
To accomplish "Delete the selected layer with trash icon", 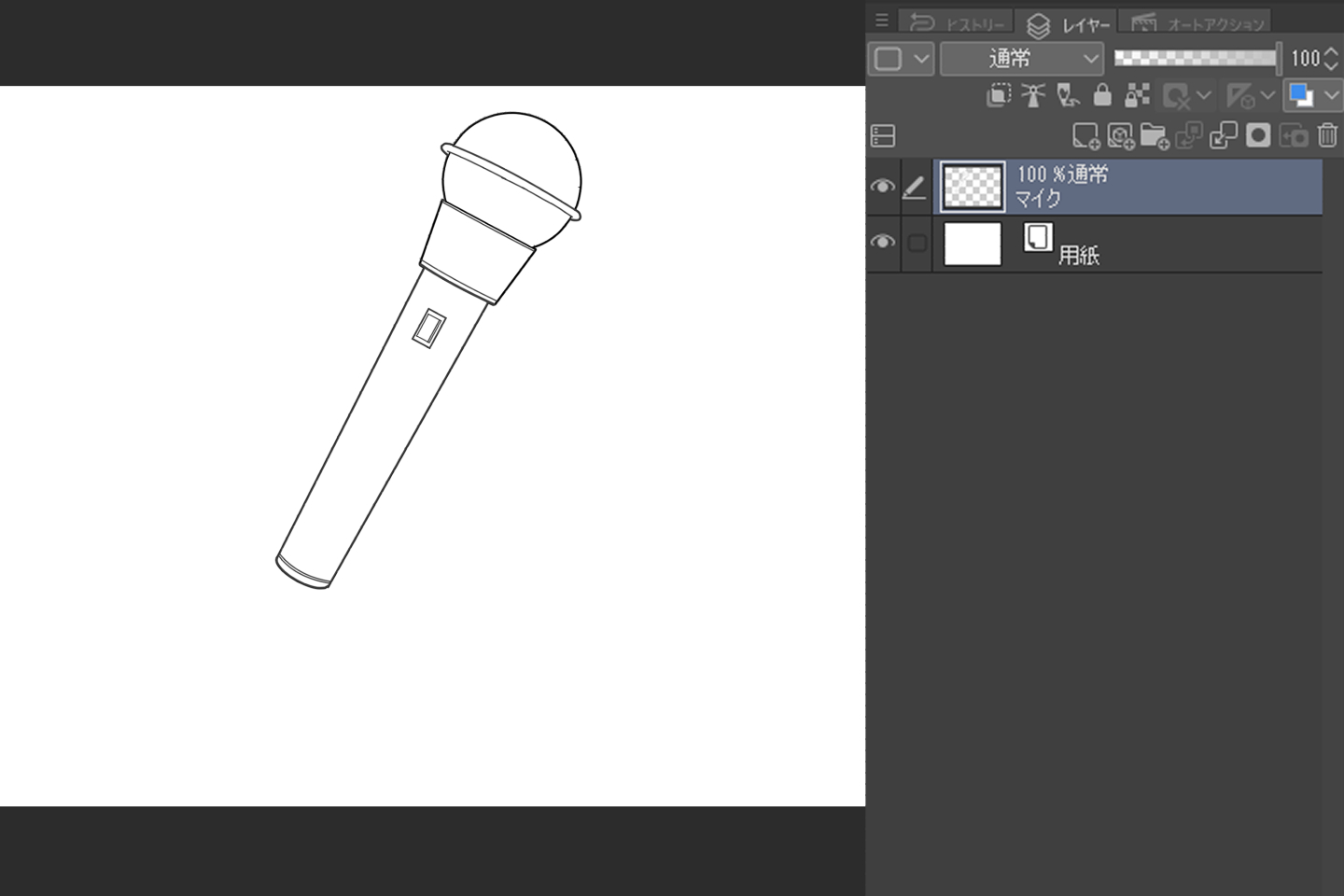I will click(x=1327, y=136).
